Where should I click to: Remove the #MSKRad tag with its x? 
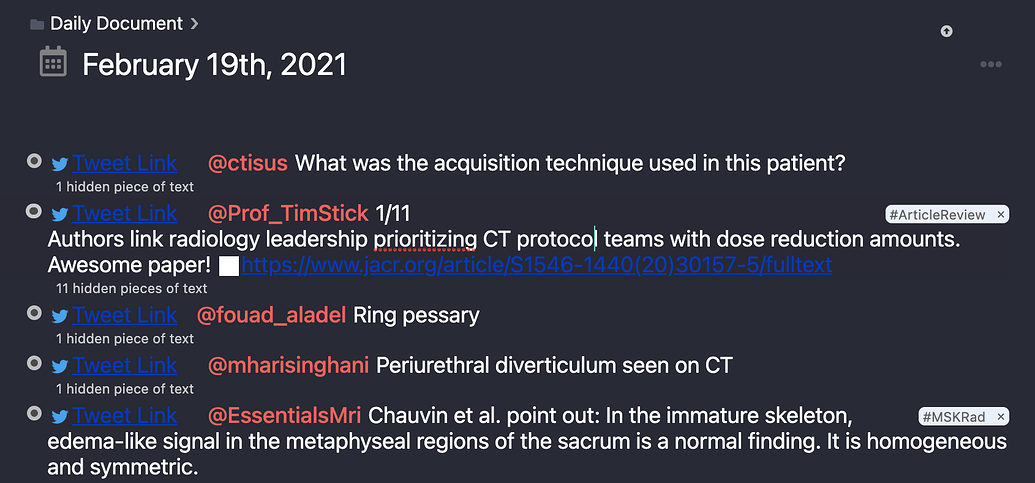tap(1001, 416)
